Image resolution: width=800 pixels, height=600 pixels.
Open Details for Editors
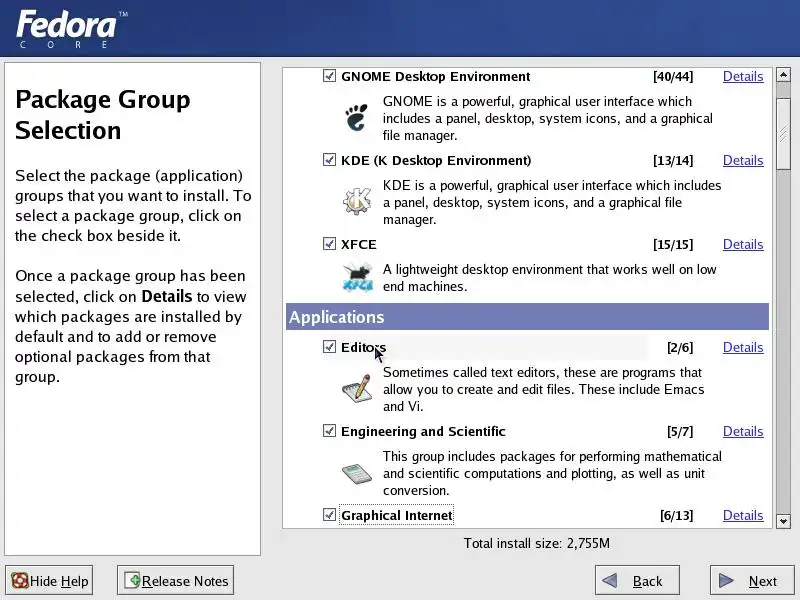click(743, 347)
